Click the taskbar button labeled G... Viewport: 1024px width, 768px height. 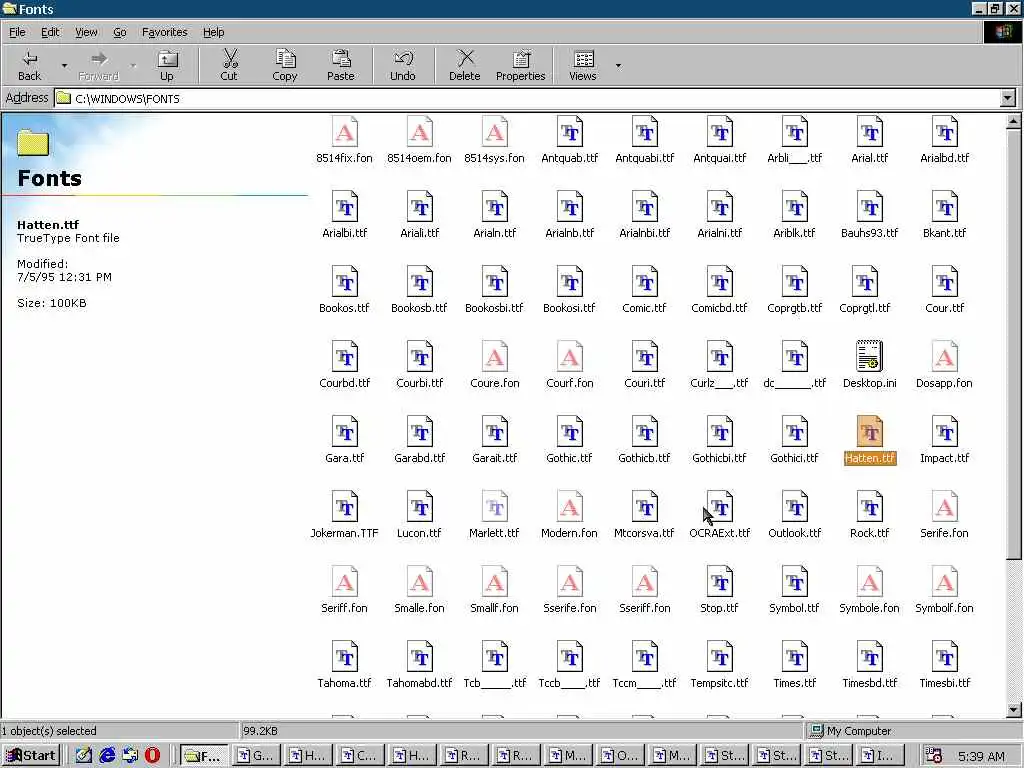coord(257,756)
